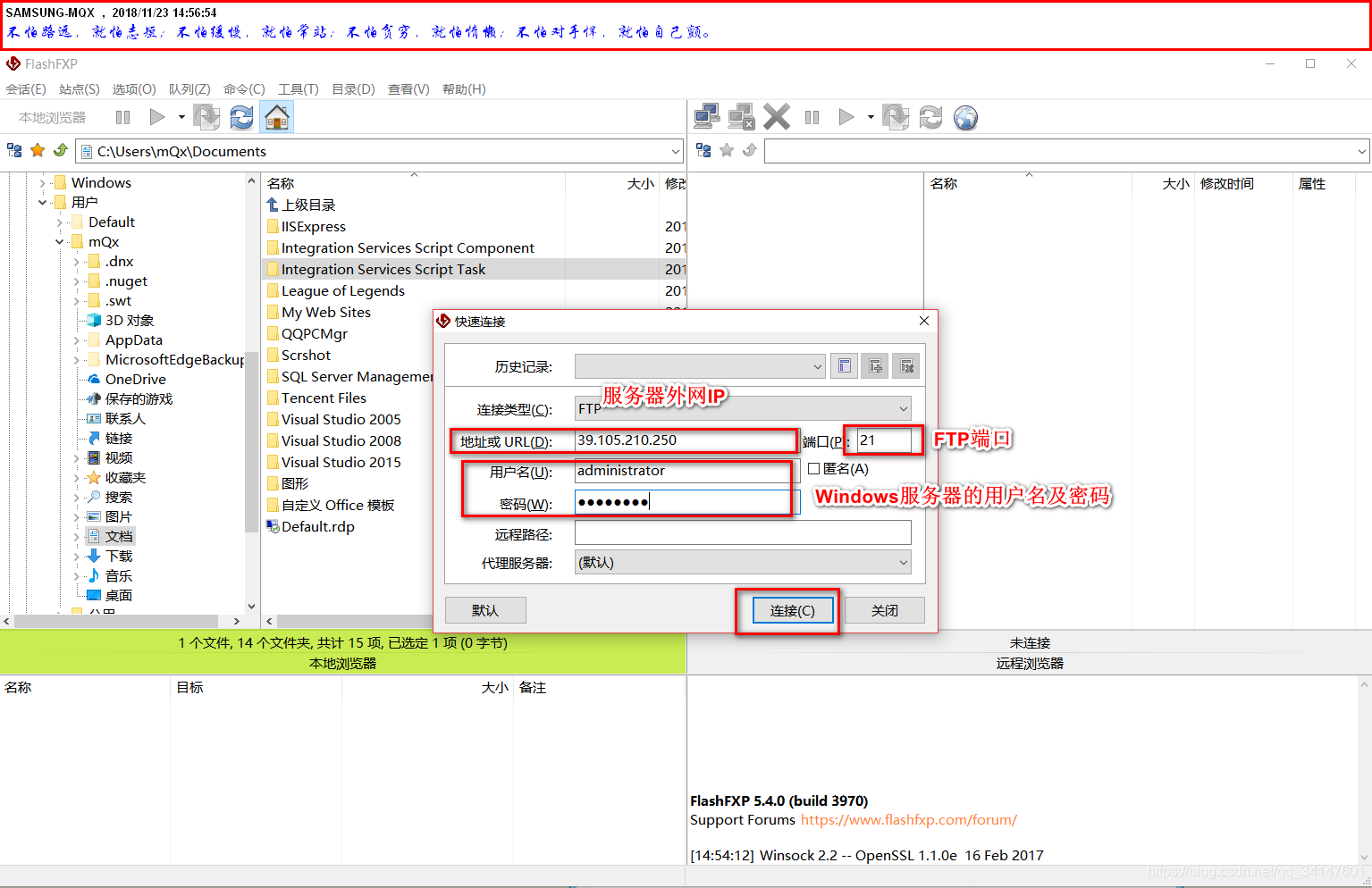This screenshot has height=888, width=1372.
Task: Click the 连接(C) connect button
Action: click(793, 610)
